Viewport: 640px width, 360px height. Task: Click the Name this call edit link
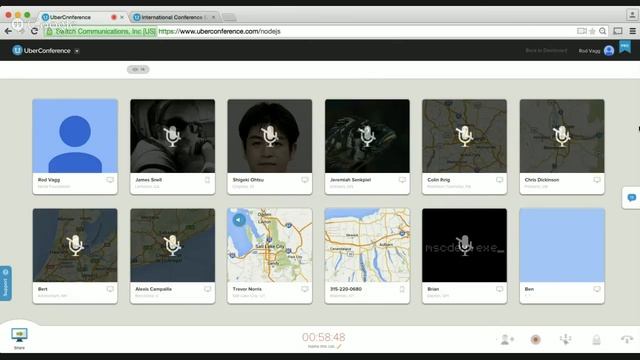coord(324,347)
